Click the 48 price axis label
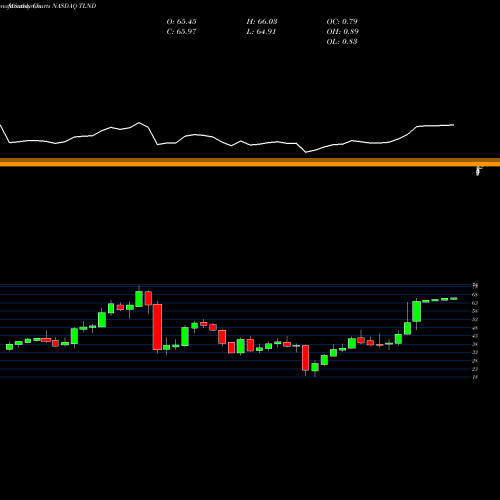 [475, 328]
